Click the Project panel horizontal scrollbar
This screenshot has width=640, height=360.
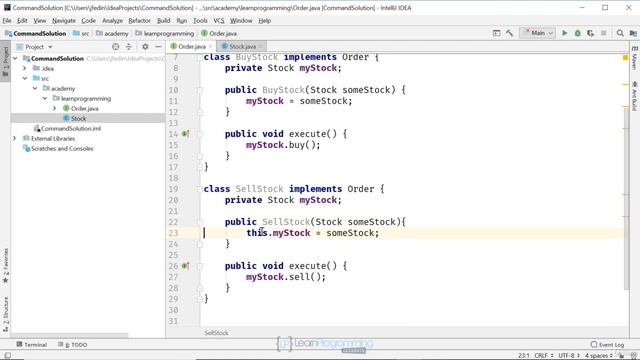click(70, 336)
